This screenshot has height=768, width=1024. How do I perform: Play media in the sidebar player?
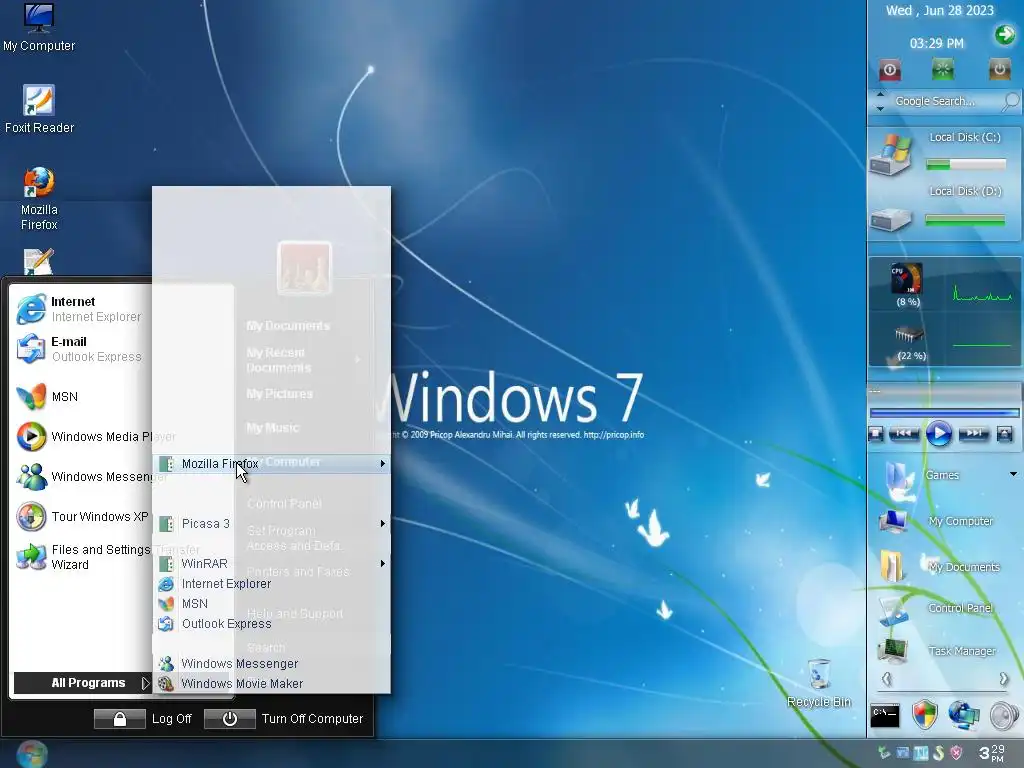[x=938, y=434]
